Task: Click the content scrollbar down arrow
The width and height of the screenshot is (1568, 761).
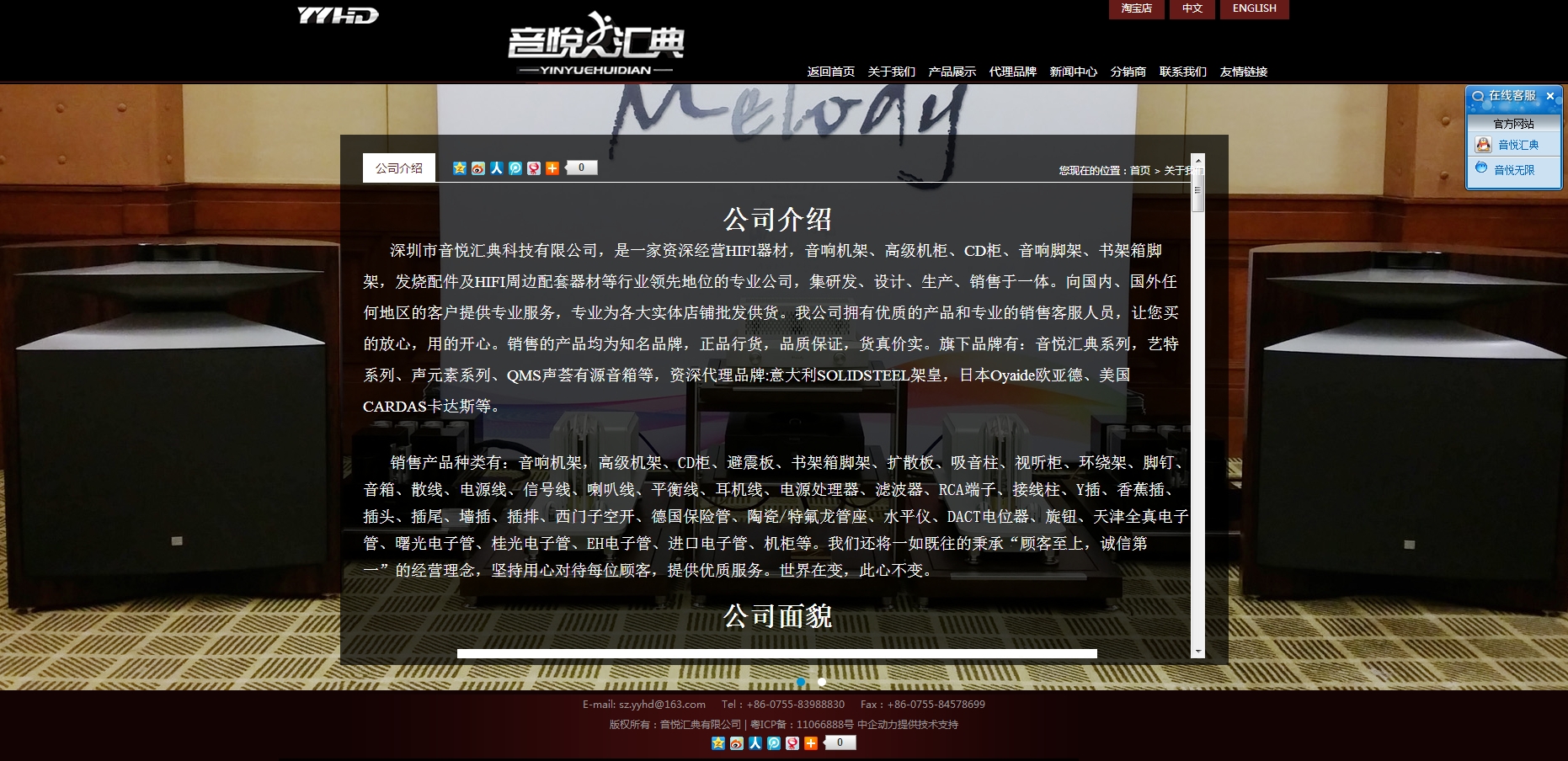Action: [1198, 652]
